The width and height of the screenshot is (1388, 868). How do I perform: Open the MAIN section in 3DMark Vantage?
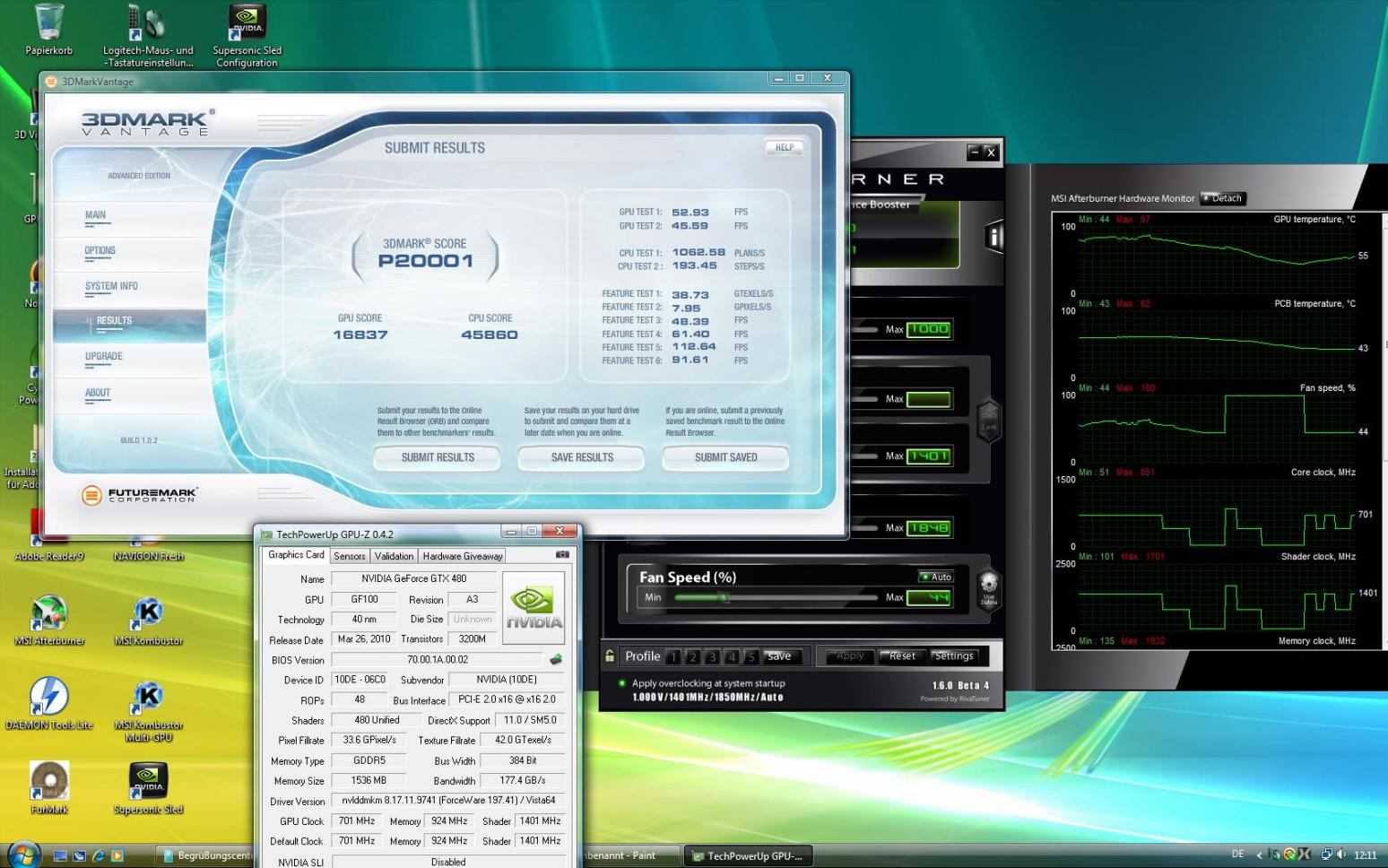click(95, 215)
